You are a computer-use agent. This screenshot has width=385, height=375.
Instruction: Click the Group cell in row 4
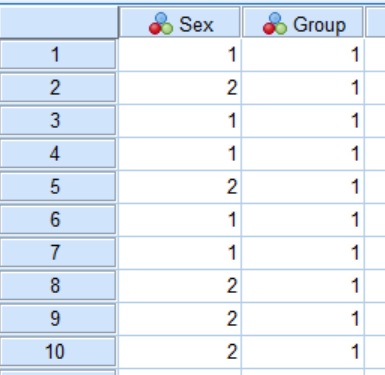click(303, 153)
